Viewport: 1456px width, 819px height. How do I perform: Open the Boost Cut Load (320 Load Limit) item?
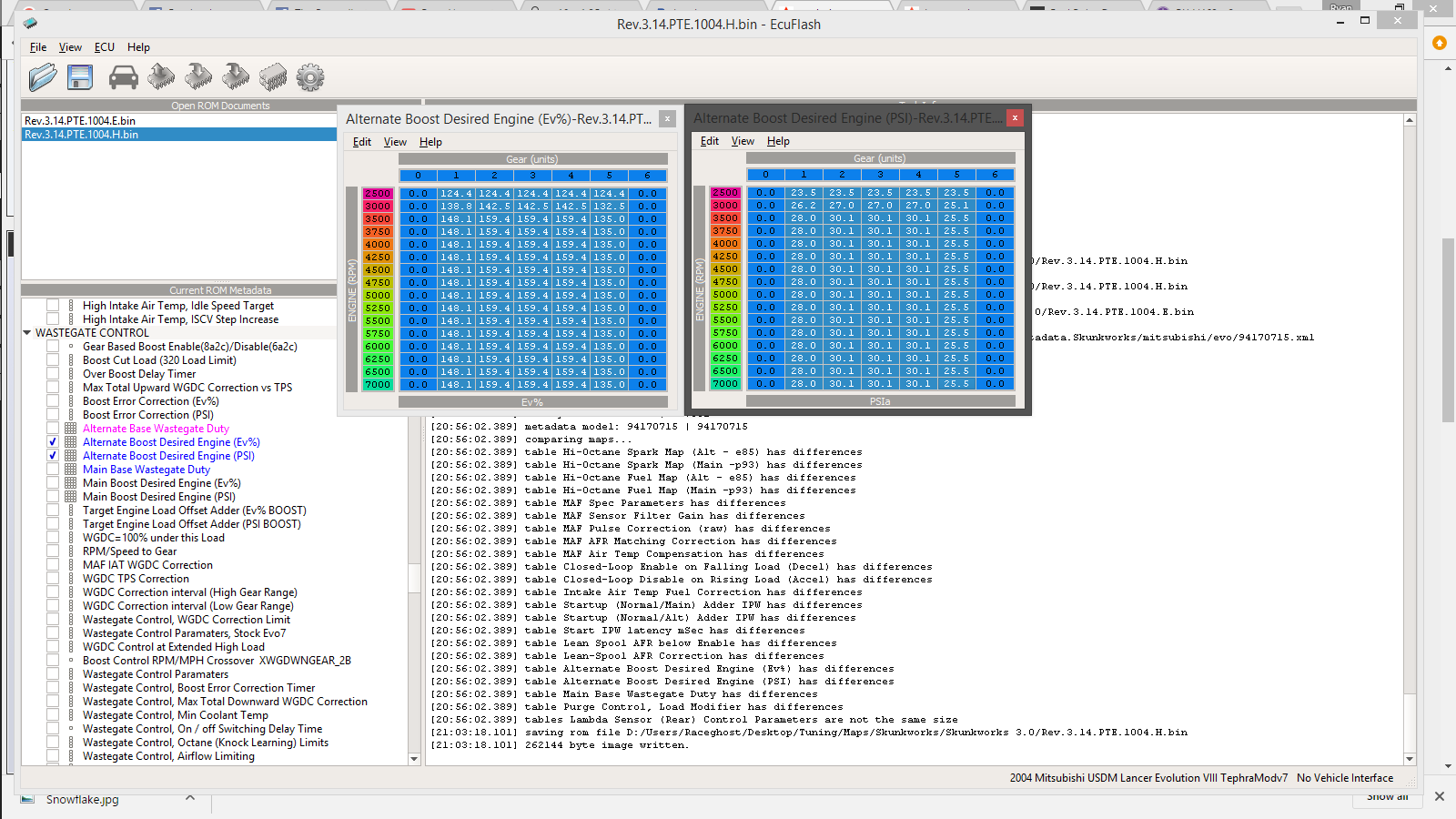pos(159,360)
